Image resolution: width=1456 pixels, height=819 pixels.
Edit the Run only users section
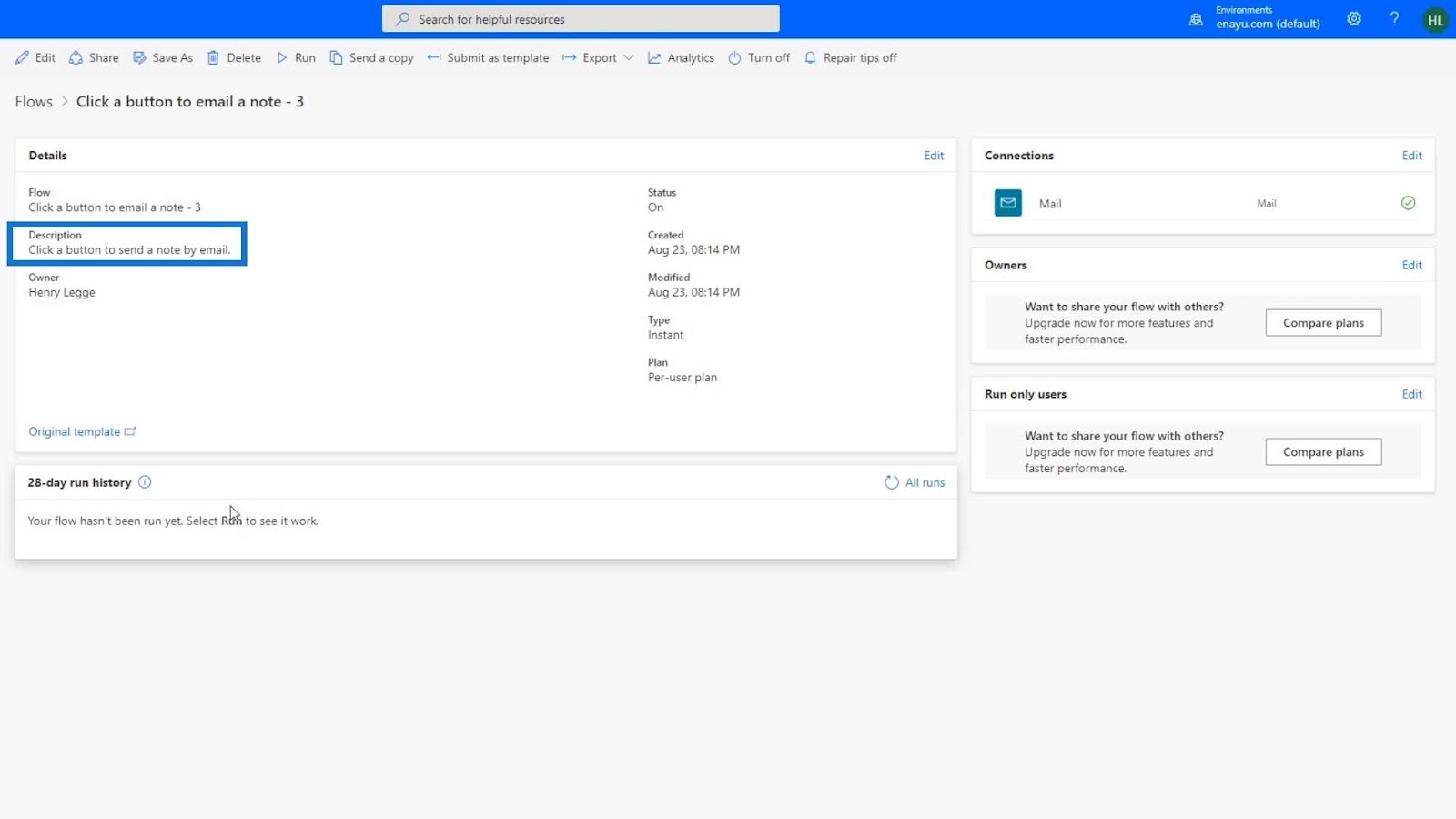click(1411, 394)
